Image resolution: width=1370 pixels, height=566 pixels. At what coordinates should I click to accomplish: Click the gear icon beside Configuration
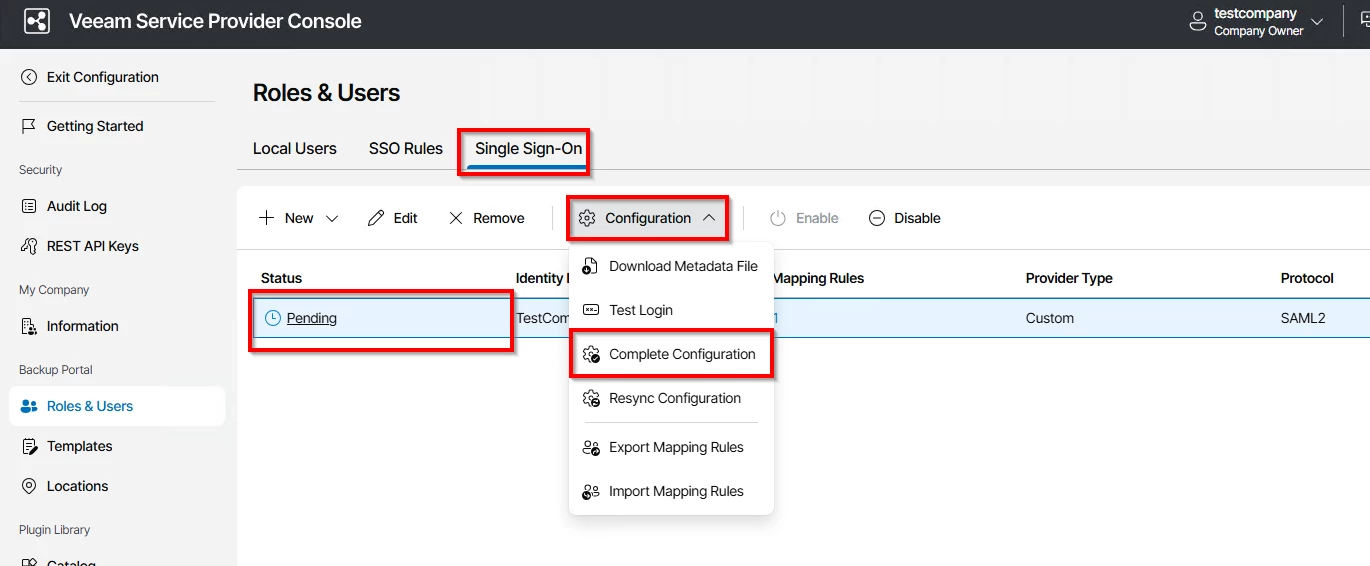(x=587, y=218)
